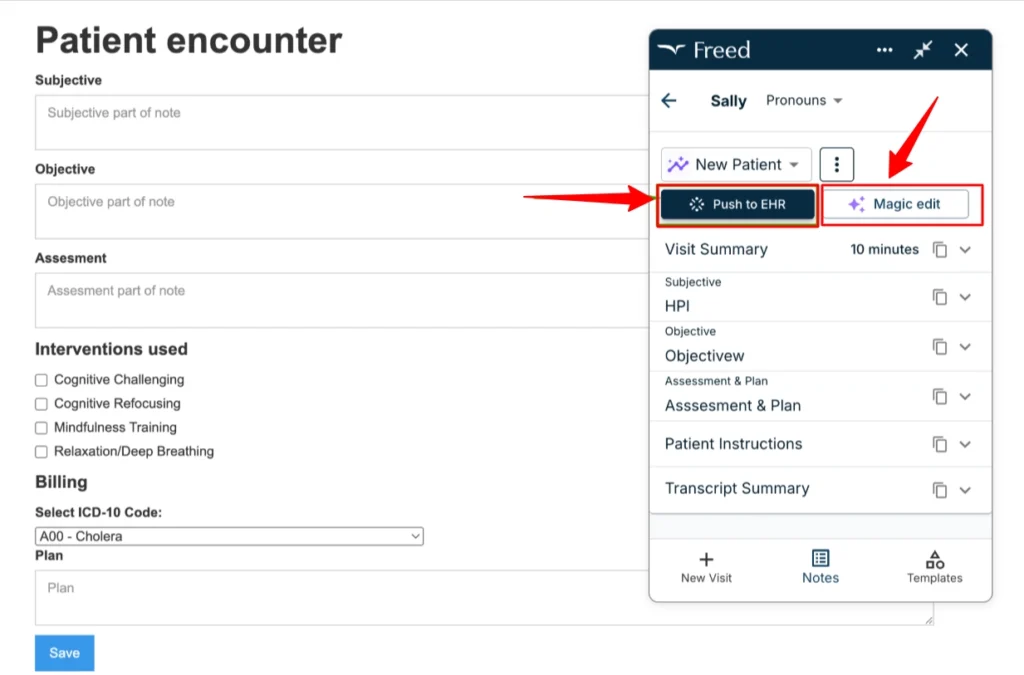This screenshot has width=1024, height=675.
Task: Start a New Visit from bottom bar
Action: [706, 567]
